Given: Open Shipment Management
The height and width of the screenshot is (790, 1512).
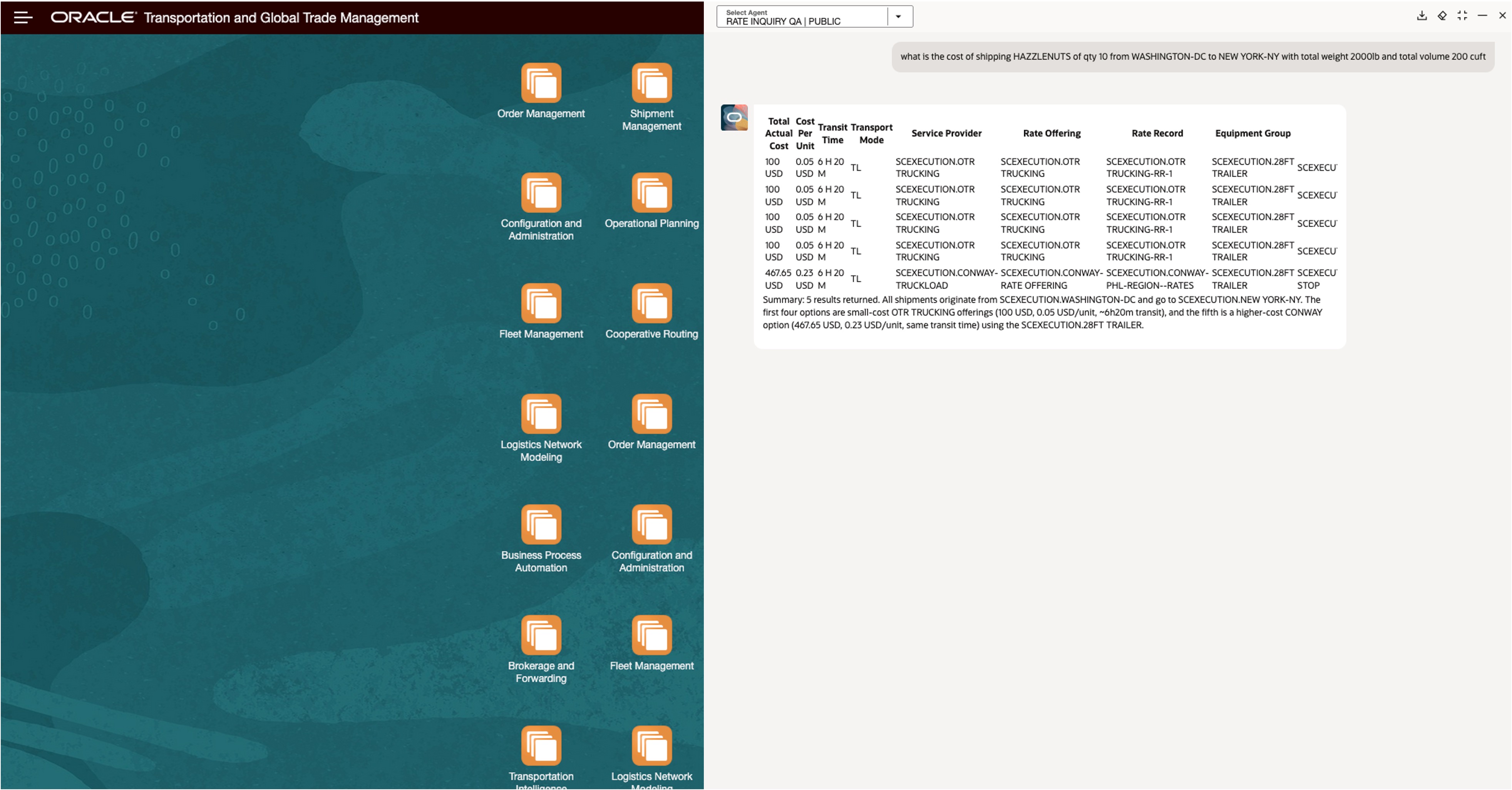Looking at the screenshot, I should point(651,83).
